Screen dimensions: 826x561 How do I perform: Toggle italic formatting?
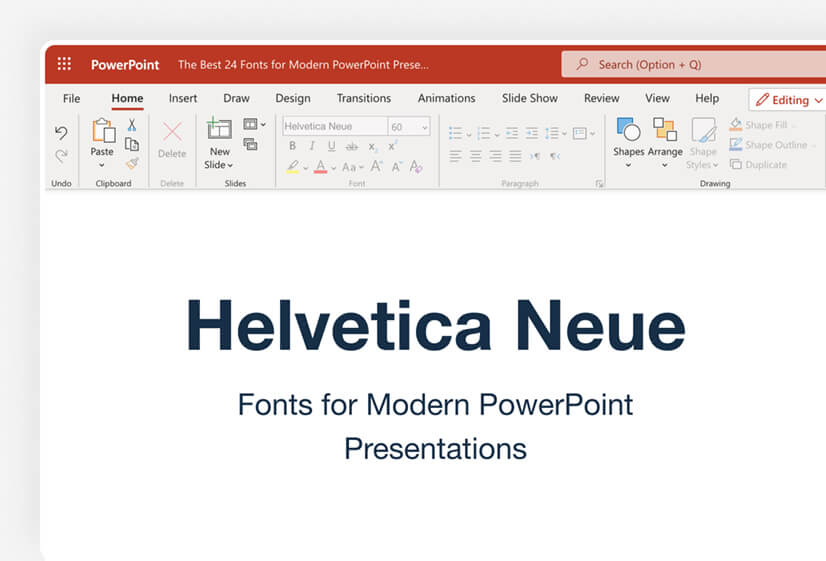(312, 146)
